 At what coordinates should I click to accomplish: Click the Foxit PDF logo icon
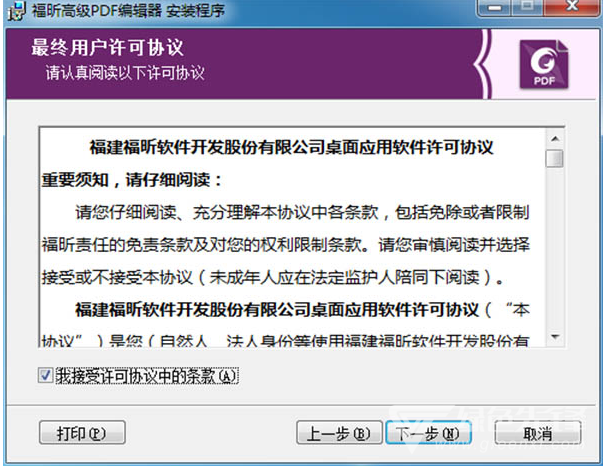(544, 64)
